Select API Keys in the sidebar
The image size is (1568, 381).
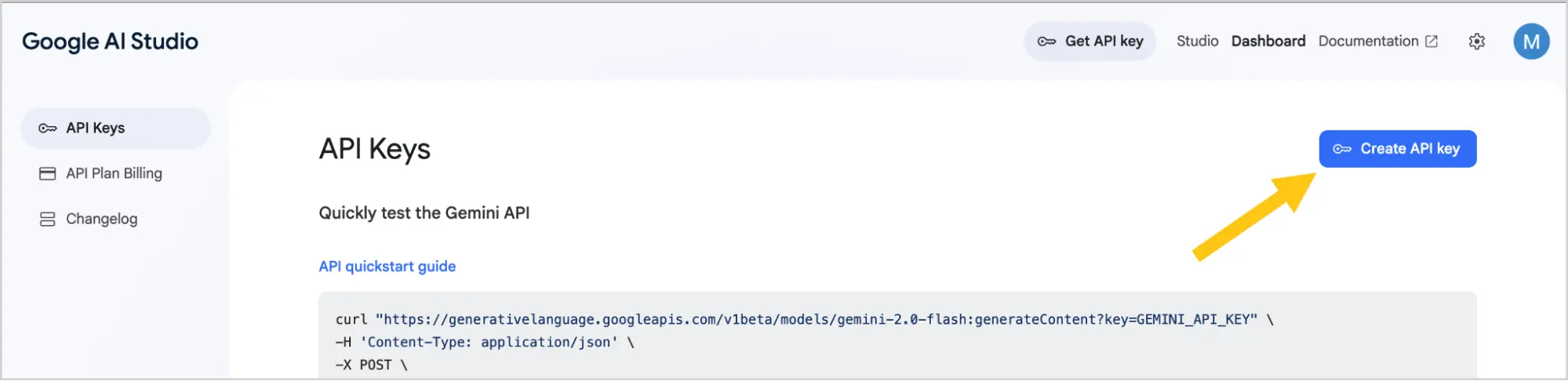[116, 129]
